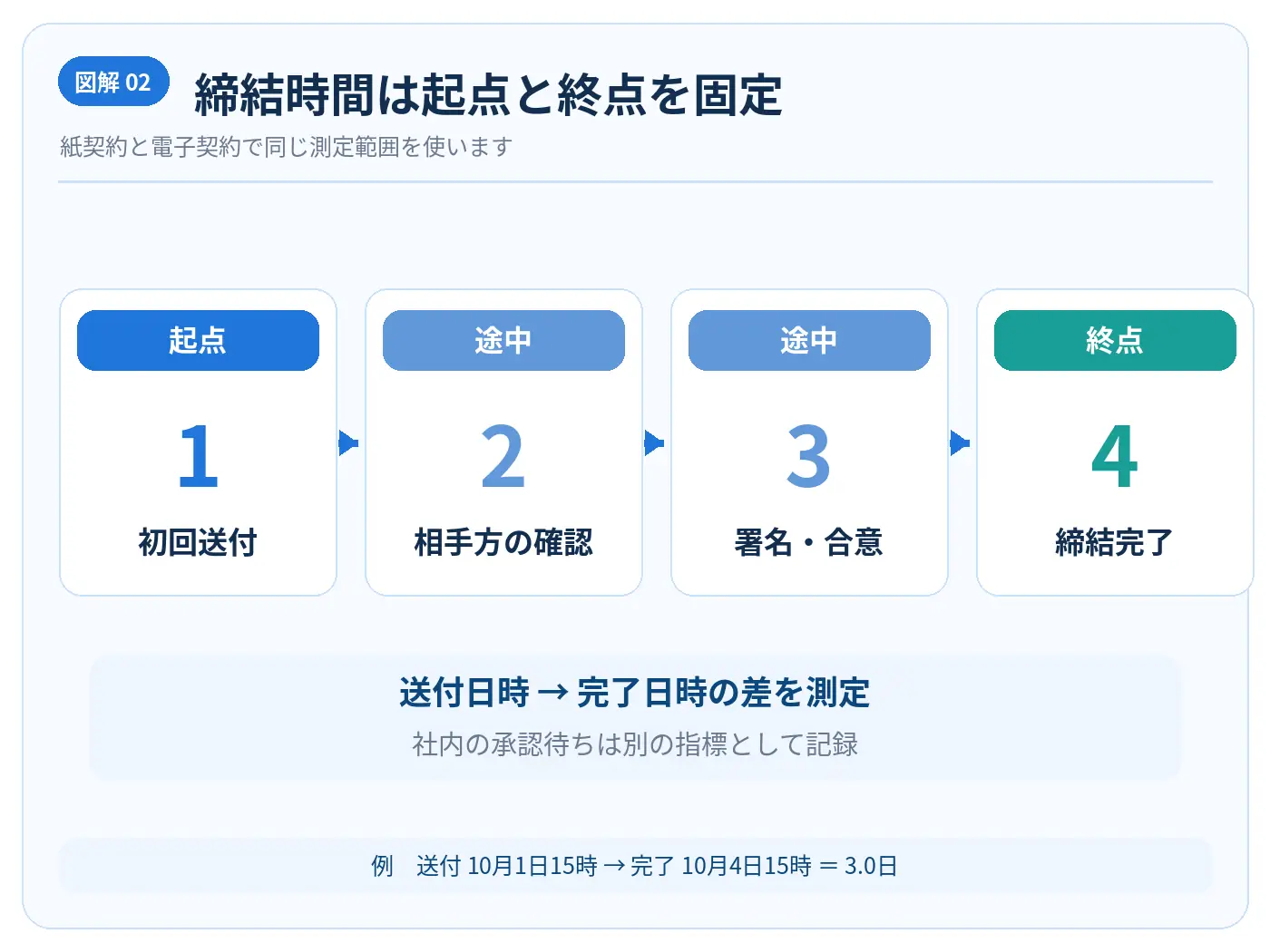Click the 初回送付 step caption
1270x952 pixels.
tap(198, 542)
